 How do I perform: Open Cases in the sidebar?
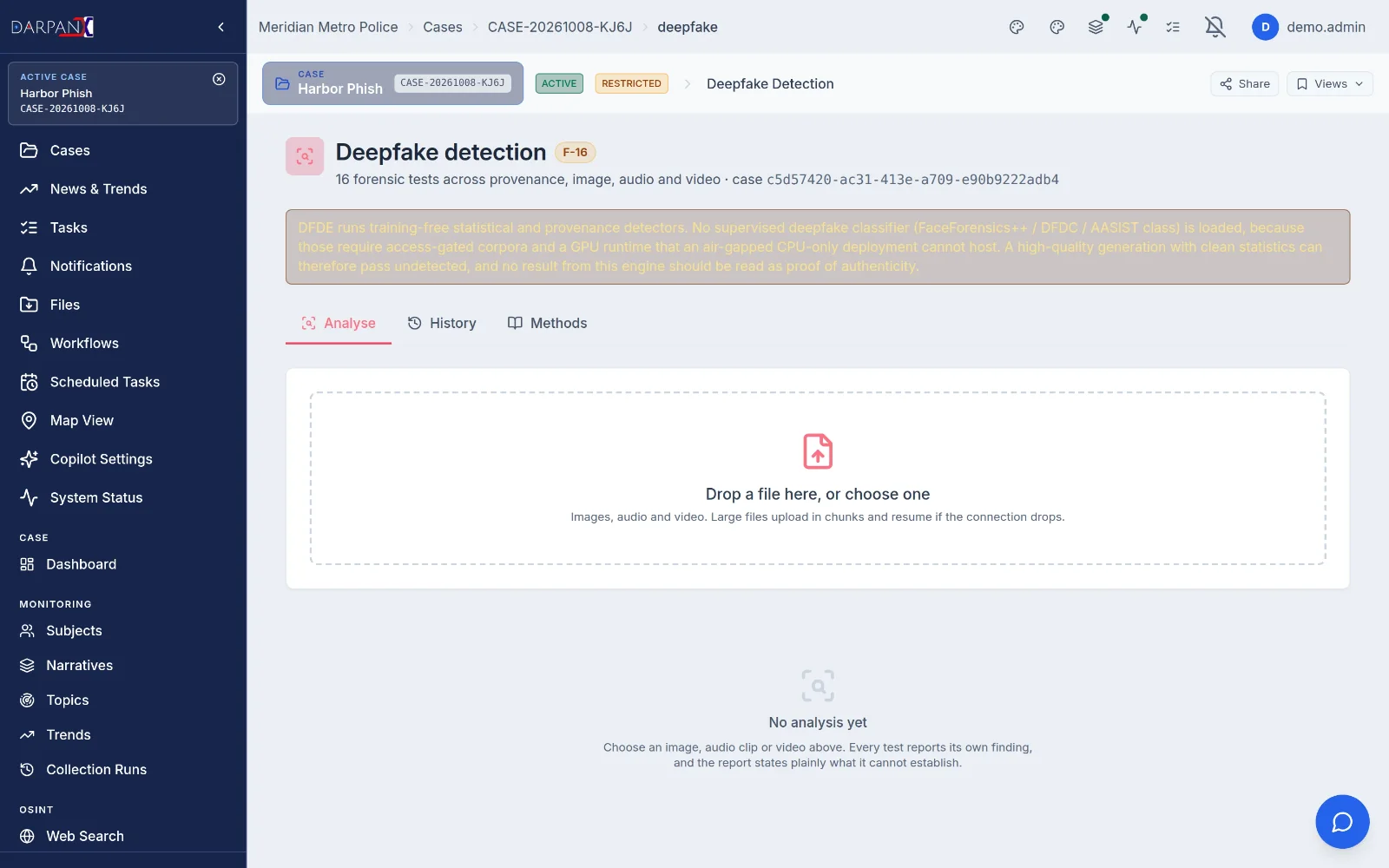(123, 150)
